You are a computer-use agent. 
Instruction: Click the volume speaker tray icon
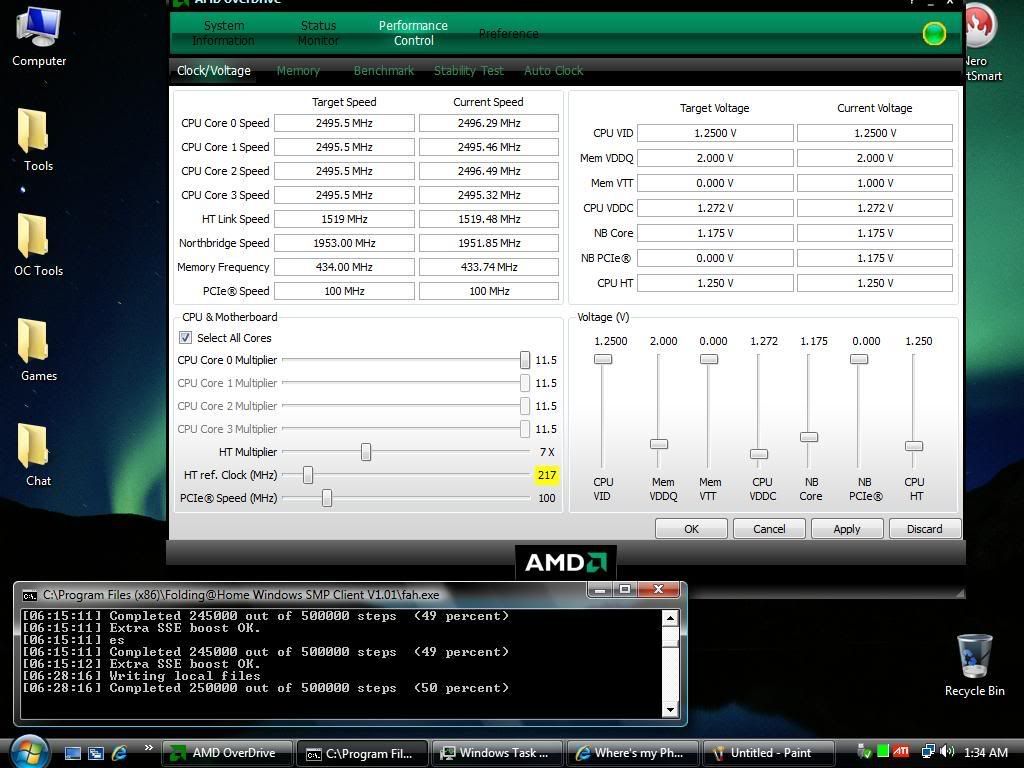point(948,752)
